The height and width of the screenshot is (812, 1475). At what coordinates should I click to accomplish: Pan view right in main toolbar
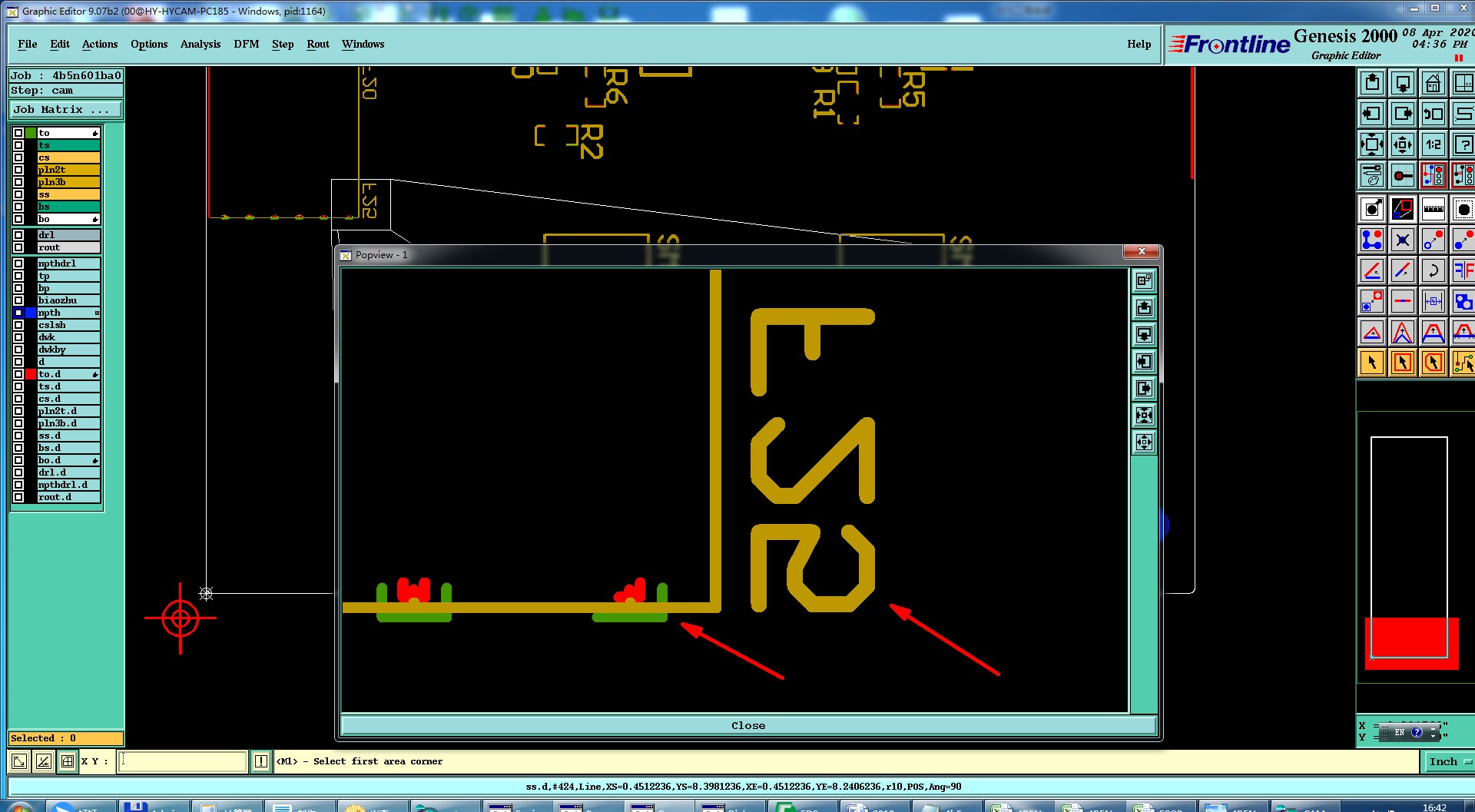coord(1403,114)
